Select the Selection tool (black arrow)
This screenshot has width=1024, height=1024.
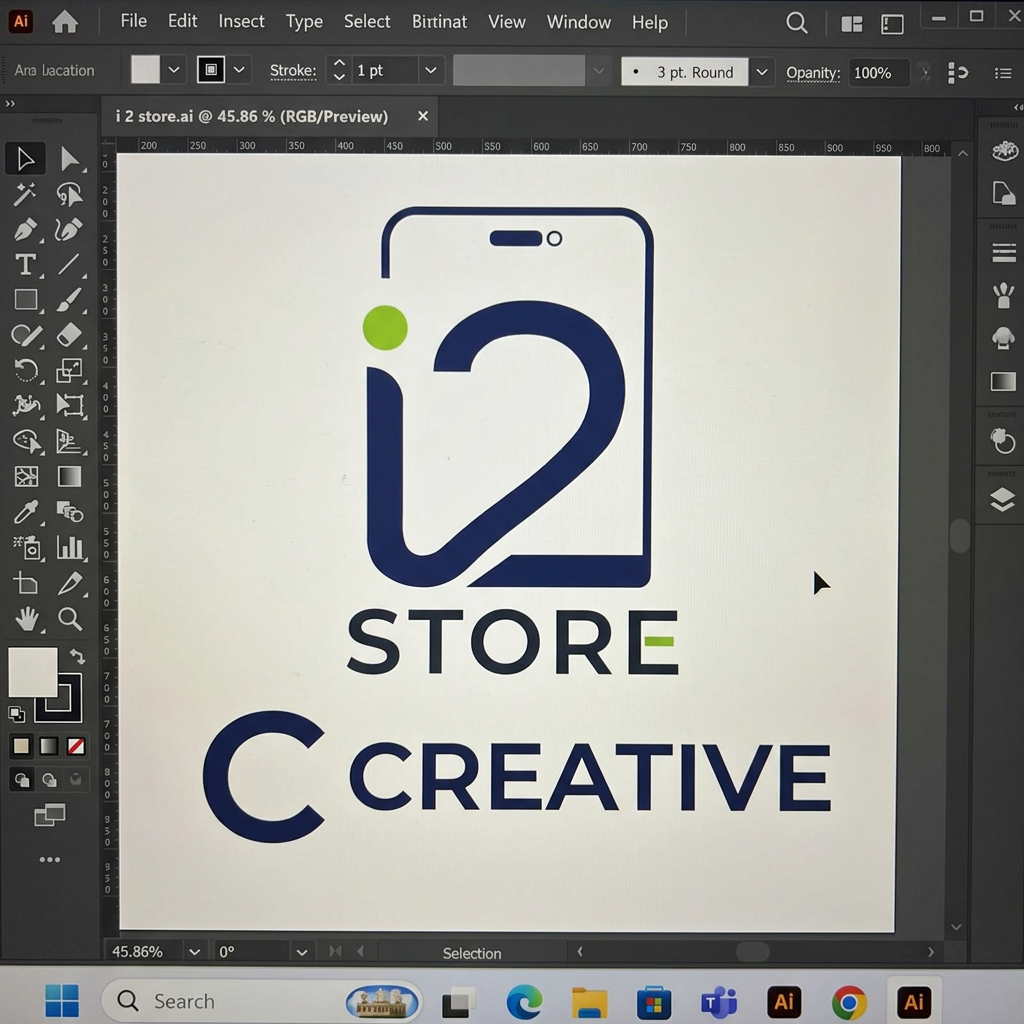coord(25,159)
